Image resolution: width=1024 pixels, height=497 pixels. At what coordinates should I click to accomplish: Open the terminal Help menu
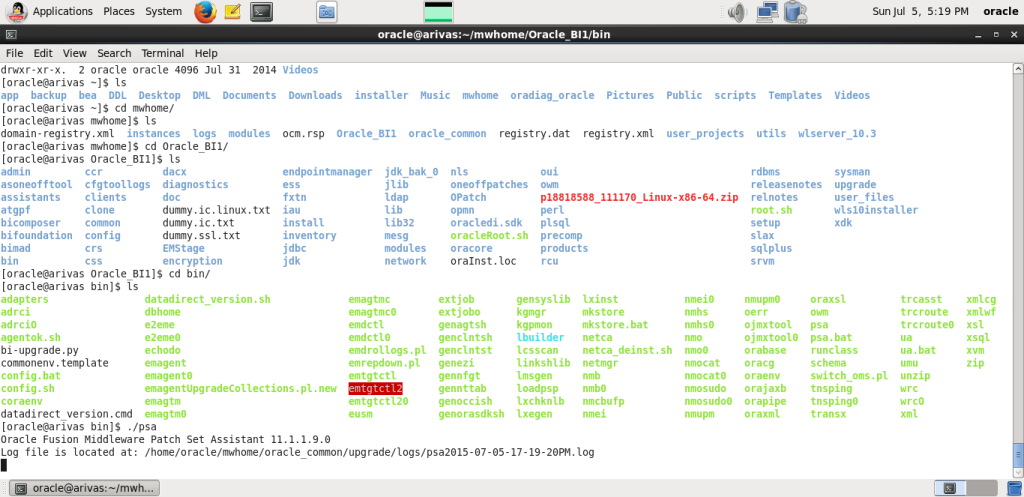click(x=206, y=53)
